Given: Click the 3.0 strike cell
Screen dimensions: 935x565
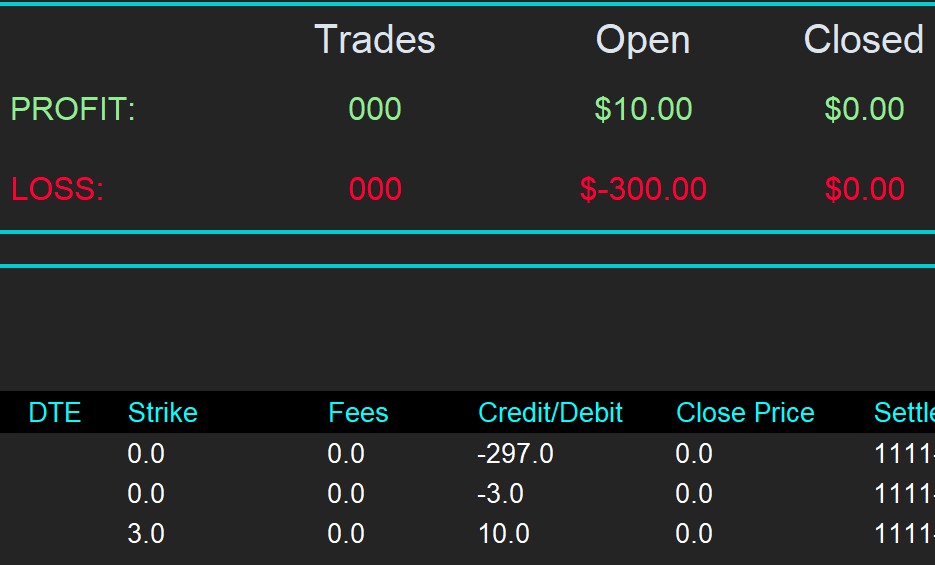Looking at the screenshot, I should pyautogui.click(x=146, y=534).
